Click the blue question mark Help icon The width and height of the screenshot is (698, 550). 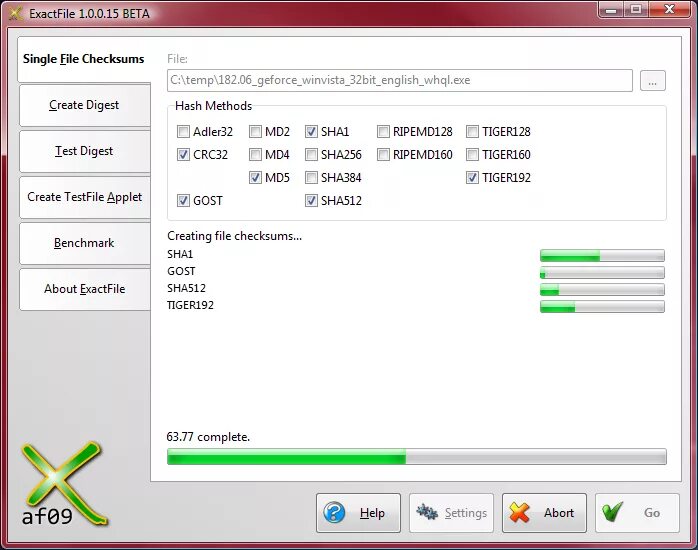click(334, 512)
